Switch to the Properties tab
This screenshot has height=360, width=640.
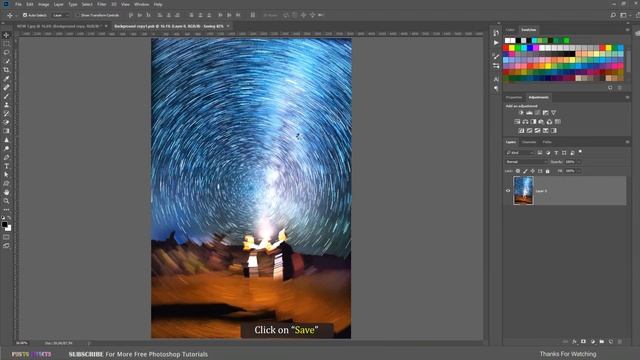click(514, 97)
